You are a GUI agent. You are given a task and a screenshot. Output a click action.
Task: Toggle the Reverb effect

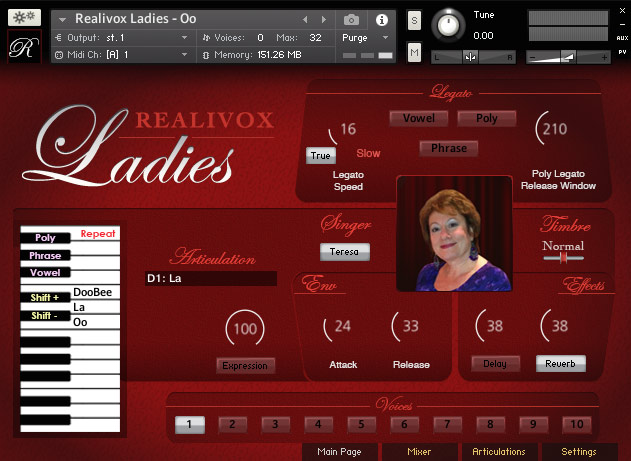click(561, 364)
